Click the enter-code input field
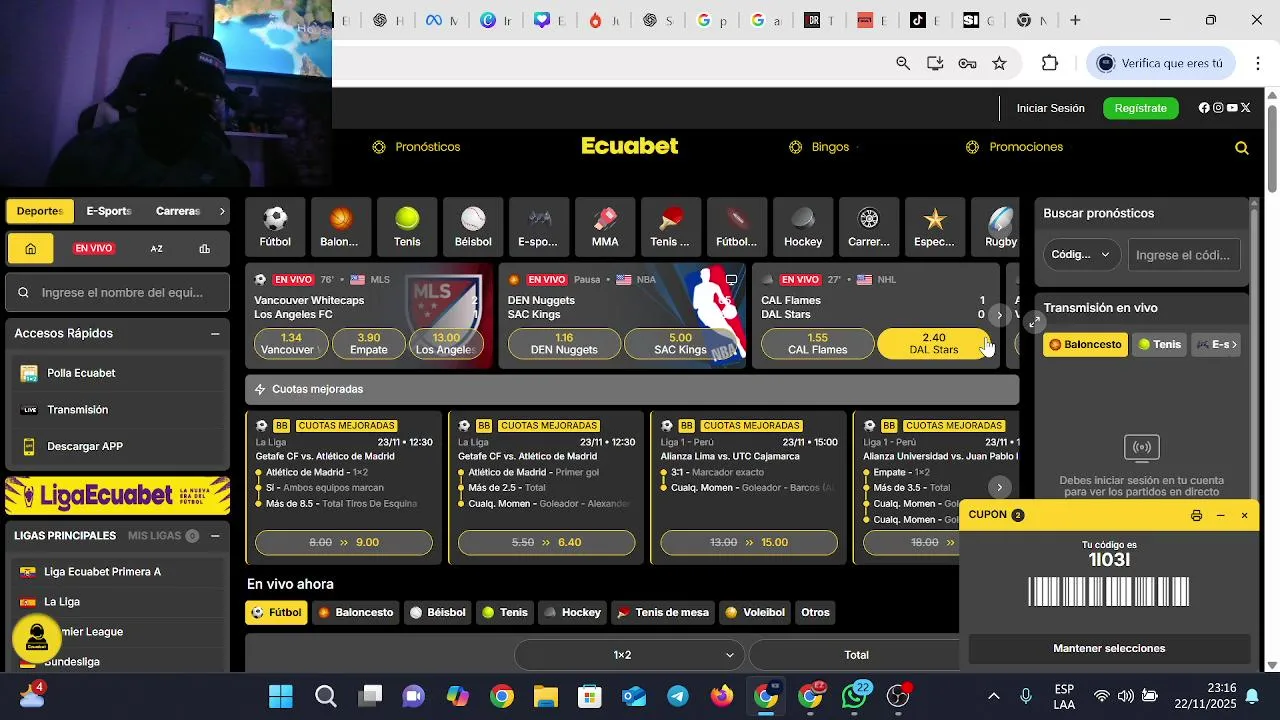 [x=1184, y=254]
